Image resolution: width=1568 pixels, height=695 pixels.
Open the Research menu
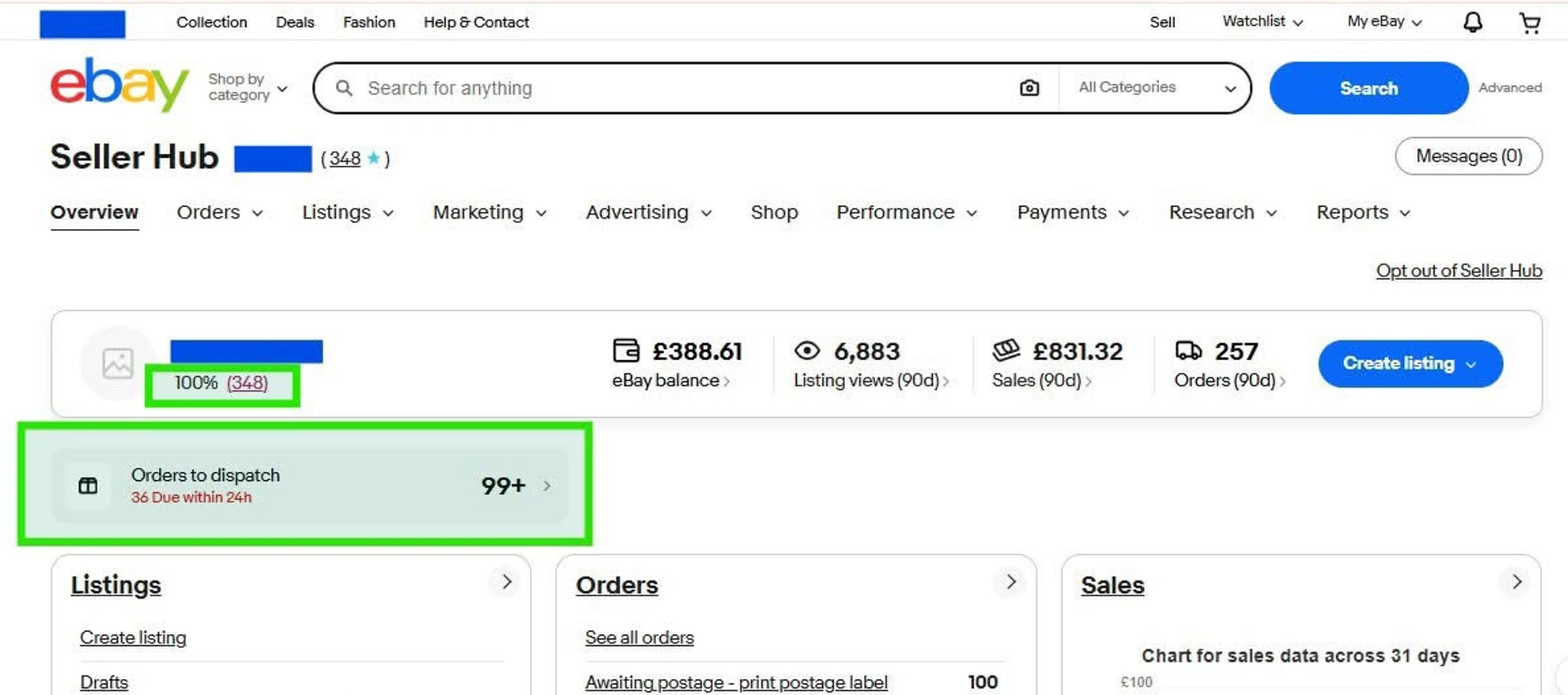[1223, 213]
